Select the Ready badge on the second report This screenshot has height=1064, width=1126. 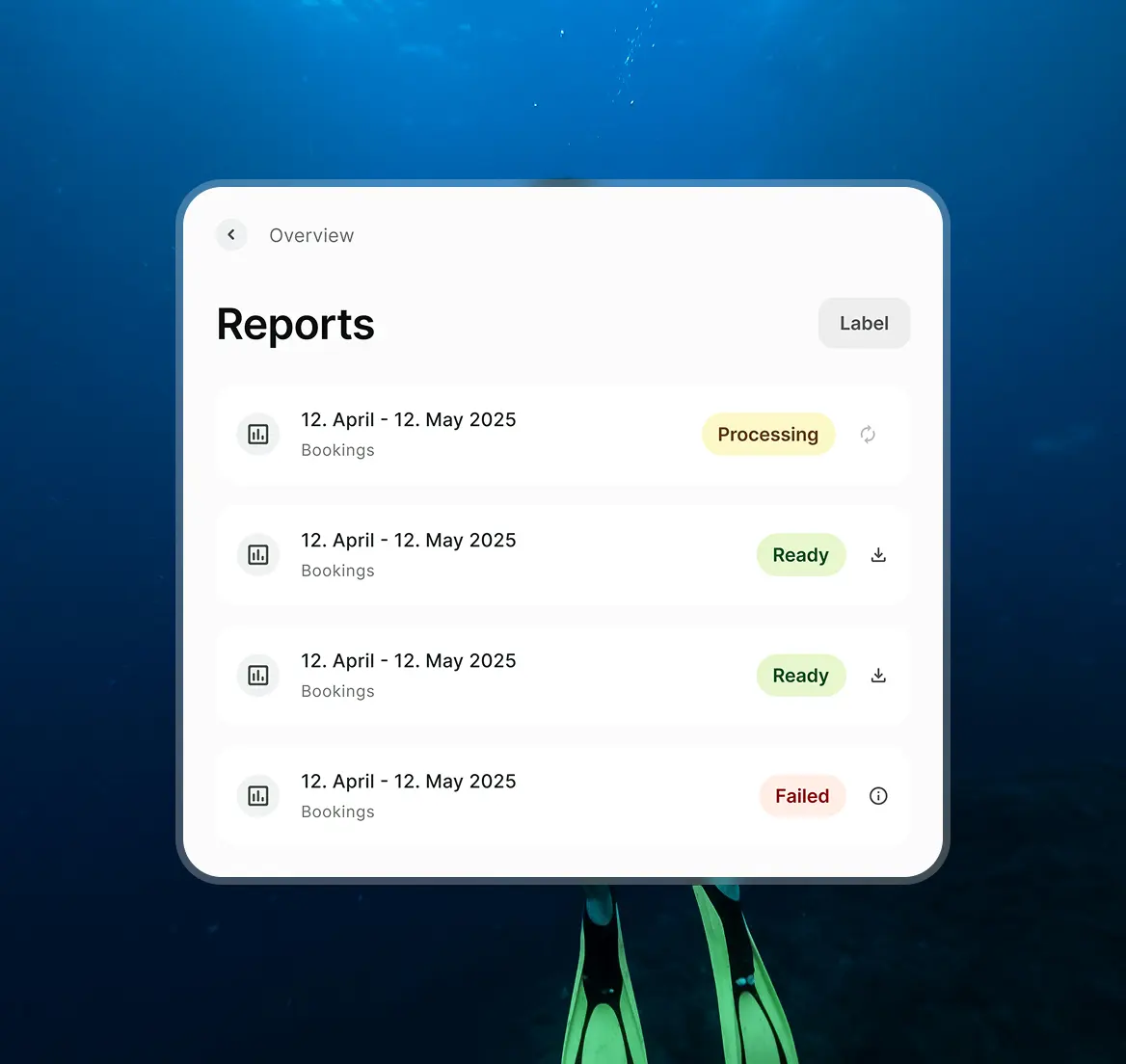801,554
